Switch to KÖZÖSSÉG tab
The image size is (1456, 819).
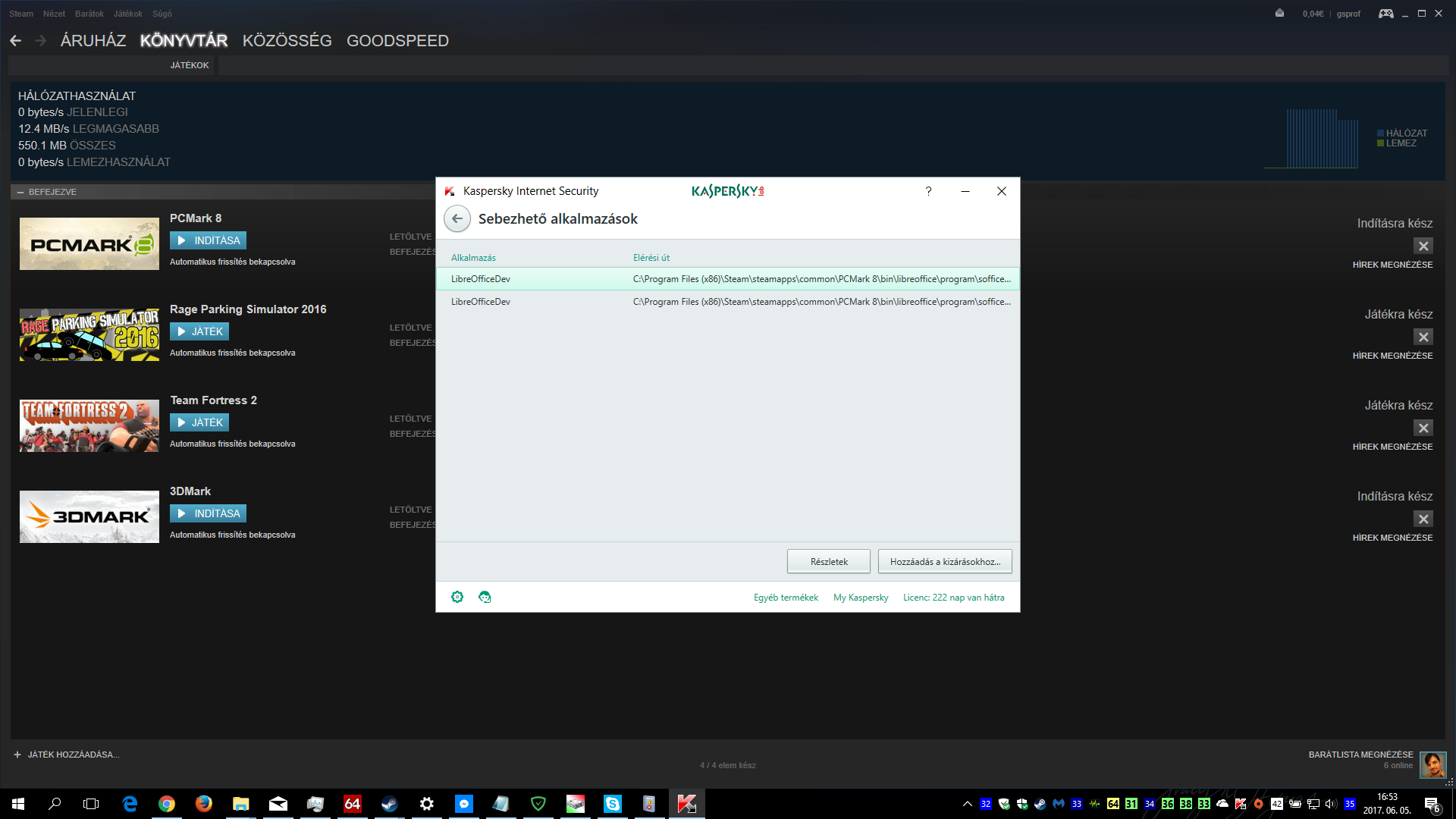coord(287,41)
